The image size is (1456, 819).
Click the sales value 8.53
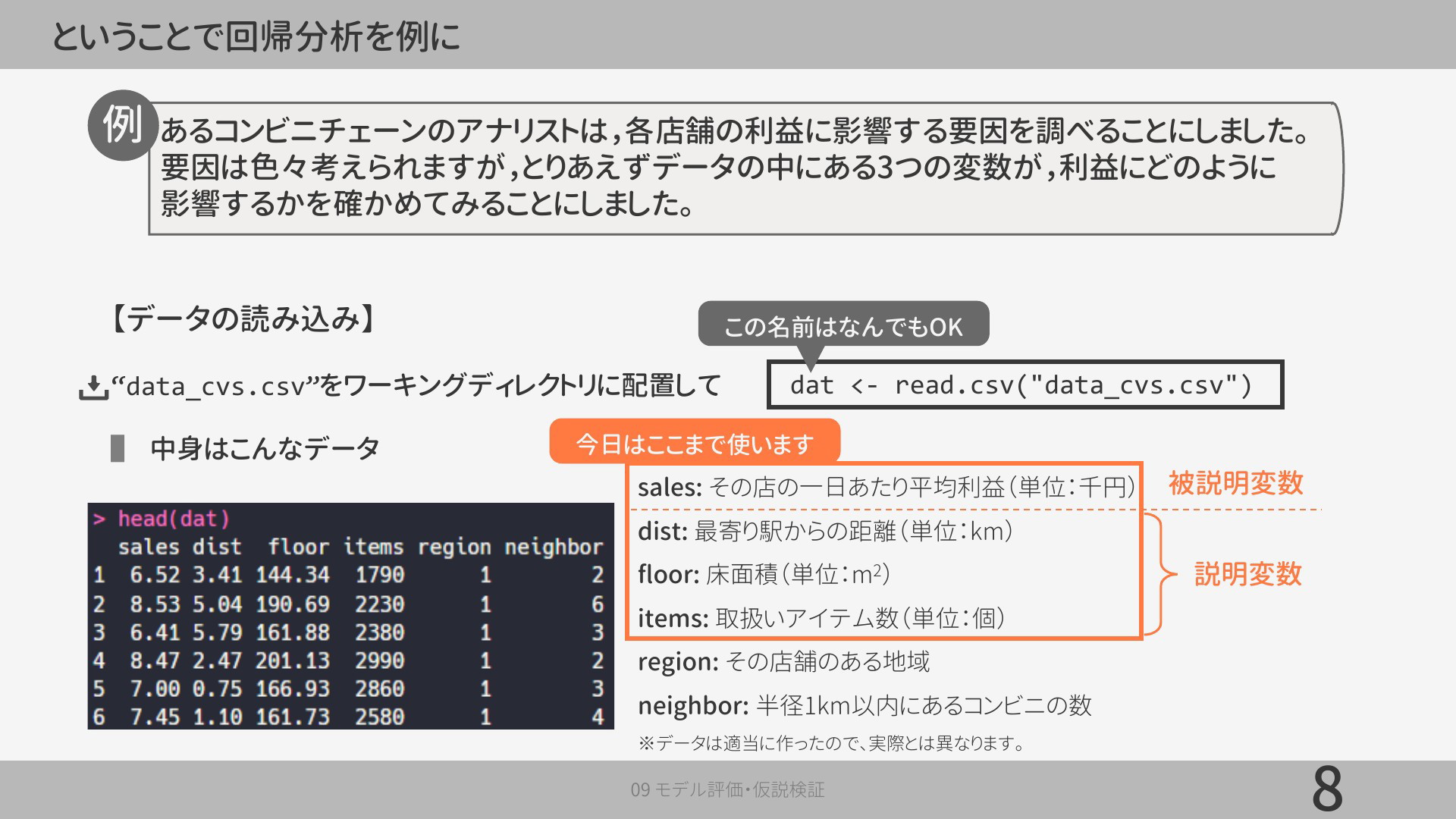tap(155, 604)
